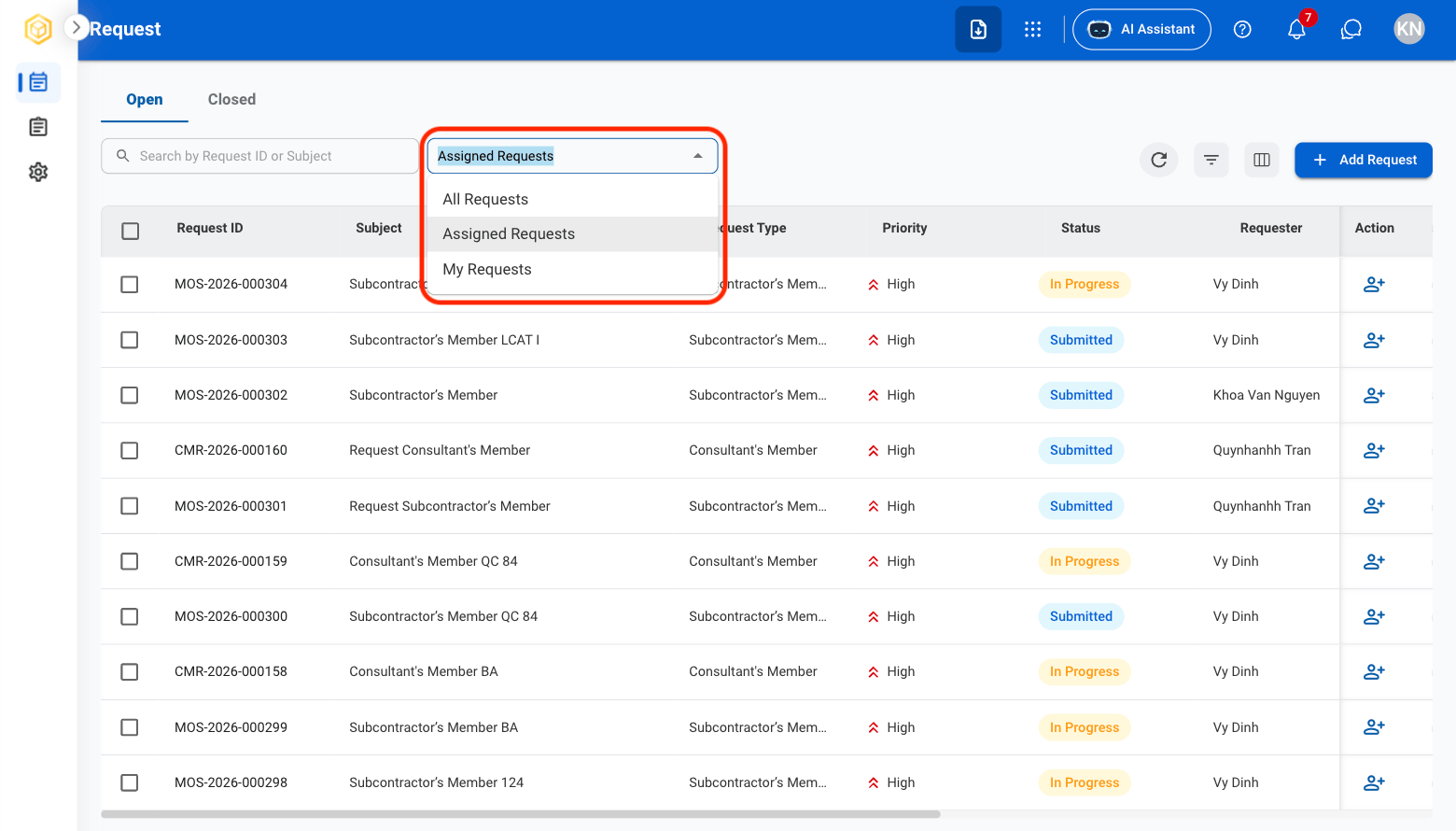This screenshot has height=831, width=1456.
Task: Open request MOS-2026-000303 ID
Action: click(x=231, y=340)
